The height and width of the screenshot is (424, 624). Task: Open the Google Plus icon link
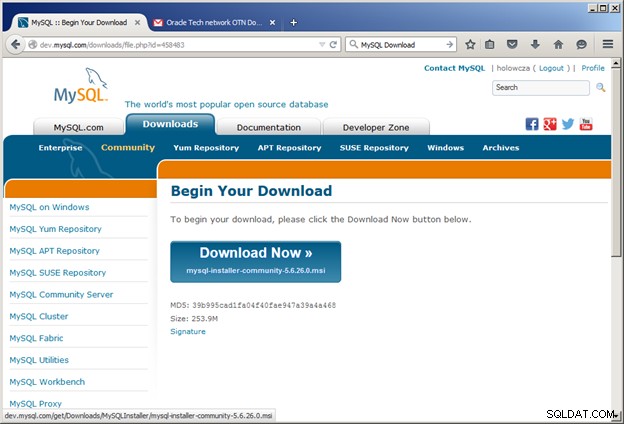pos(550,124)
